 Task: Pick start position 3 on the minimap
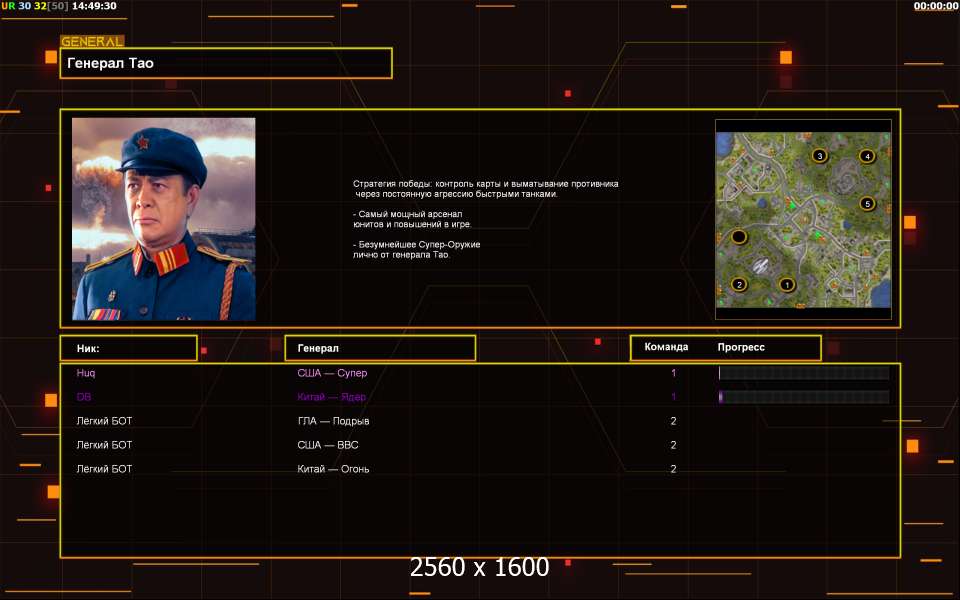click(820, 156)
